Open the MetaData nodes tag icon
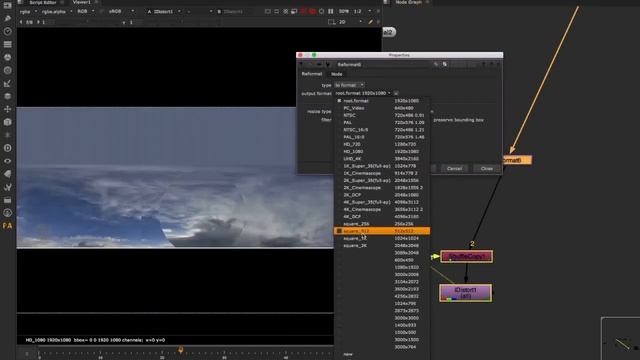The image size is (640, 360). pyautogui.click(x=7, y=174)
